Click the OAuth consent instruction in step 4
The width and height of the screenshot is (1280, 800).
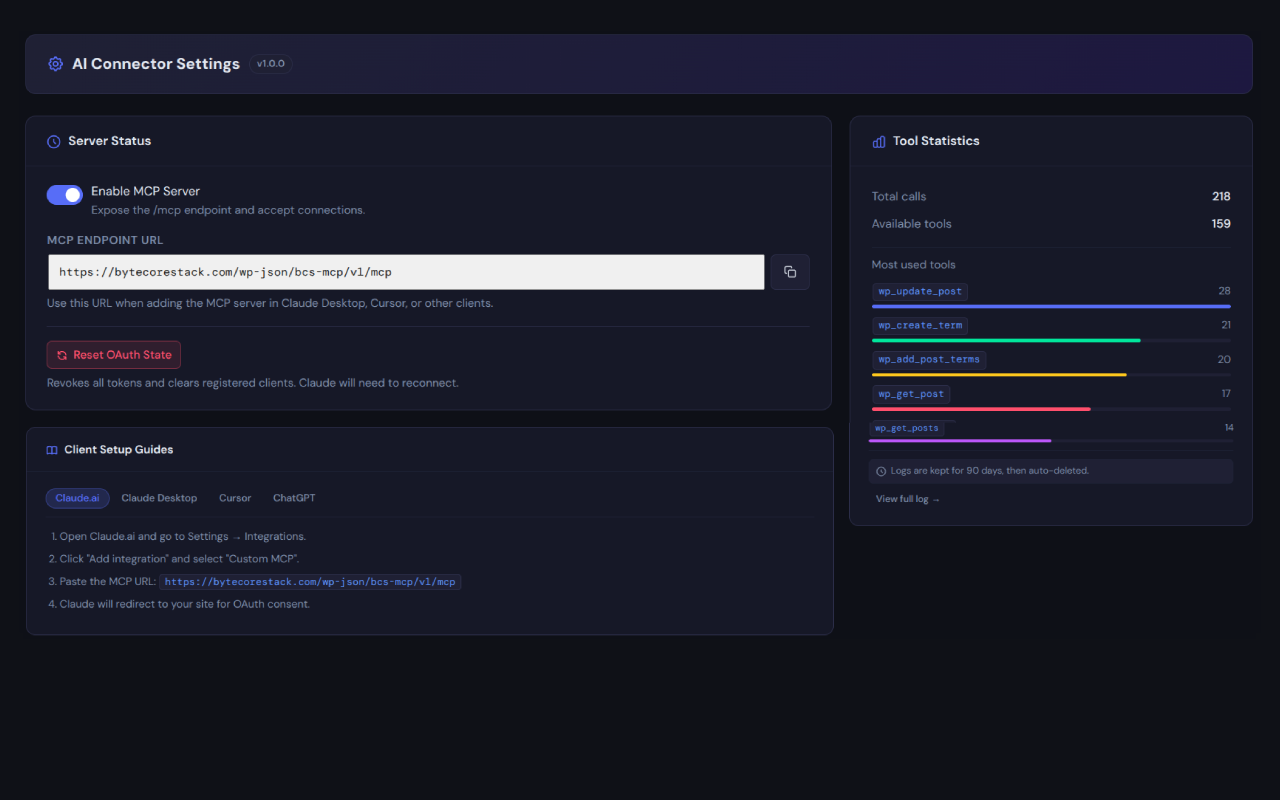179,604
